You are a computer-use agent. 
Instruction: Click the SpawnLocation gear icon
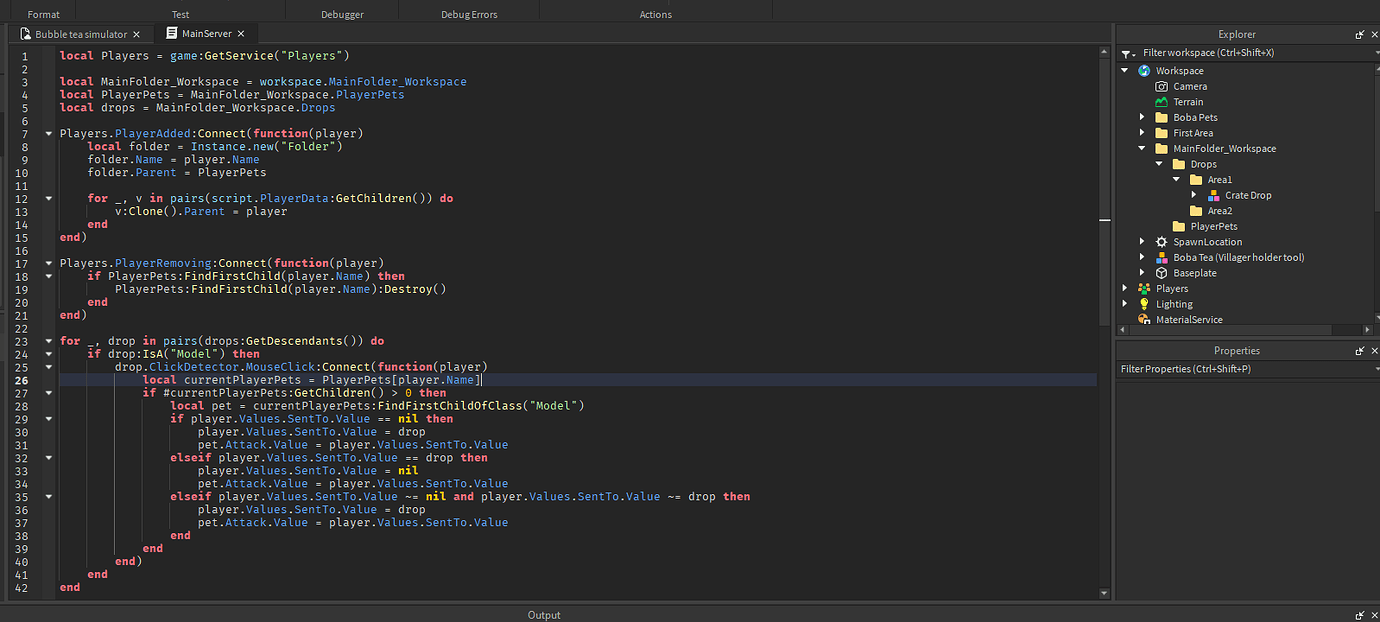(x=1161, y=242)
